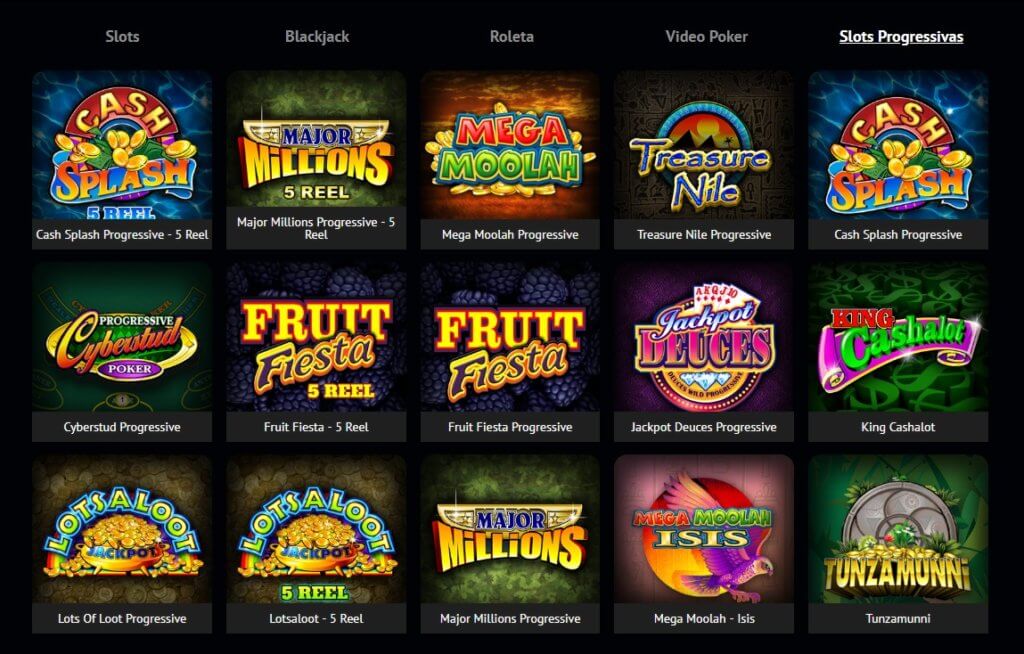Switch to the Blackjack tab
This screenshot has height=654, width=1024.
point(317,37)
